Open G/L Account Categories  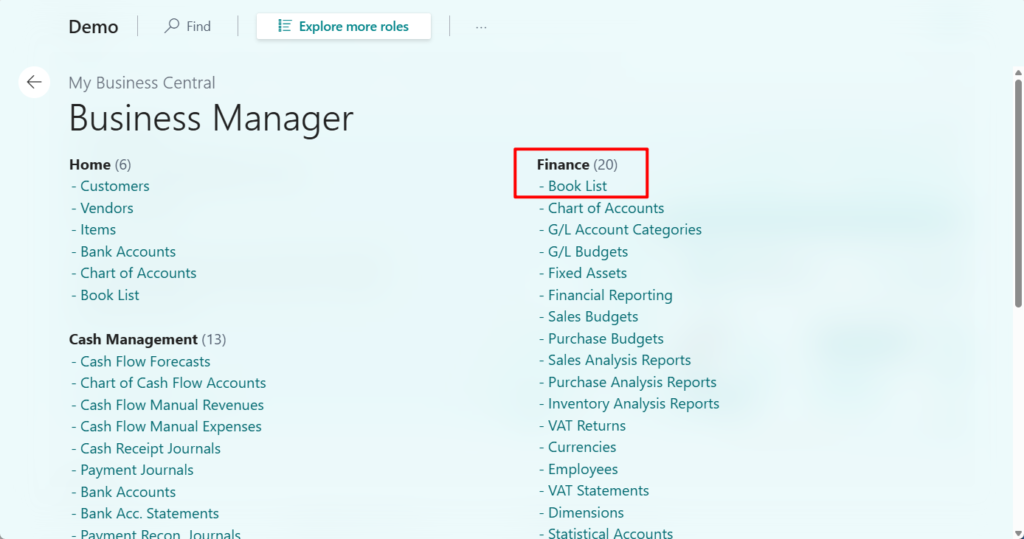[x=624, y=230]
